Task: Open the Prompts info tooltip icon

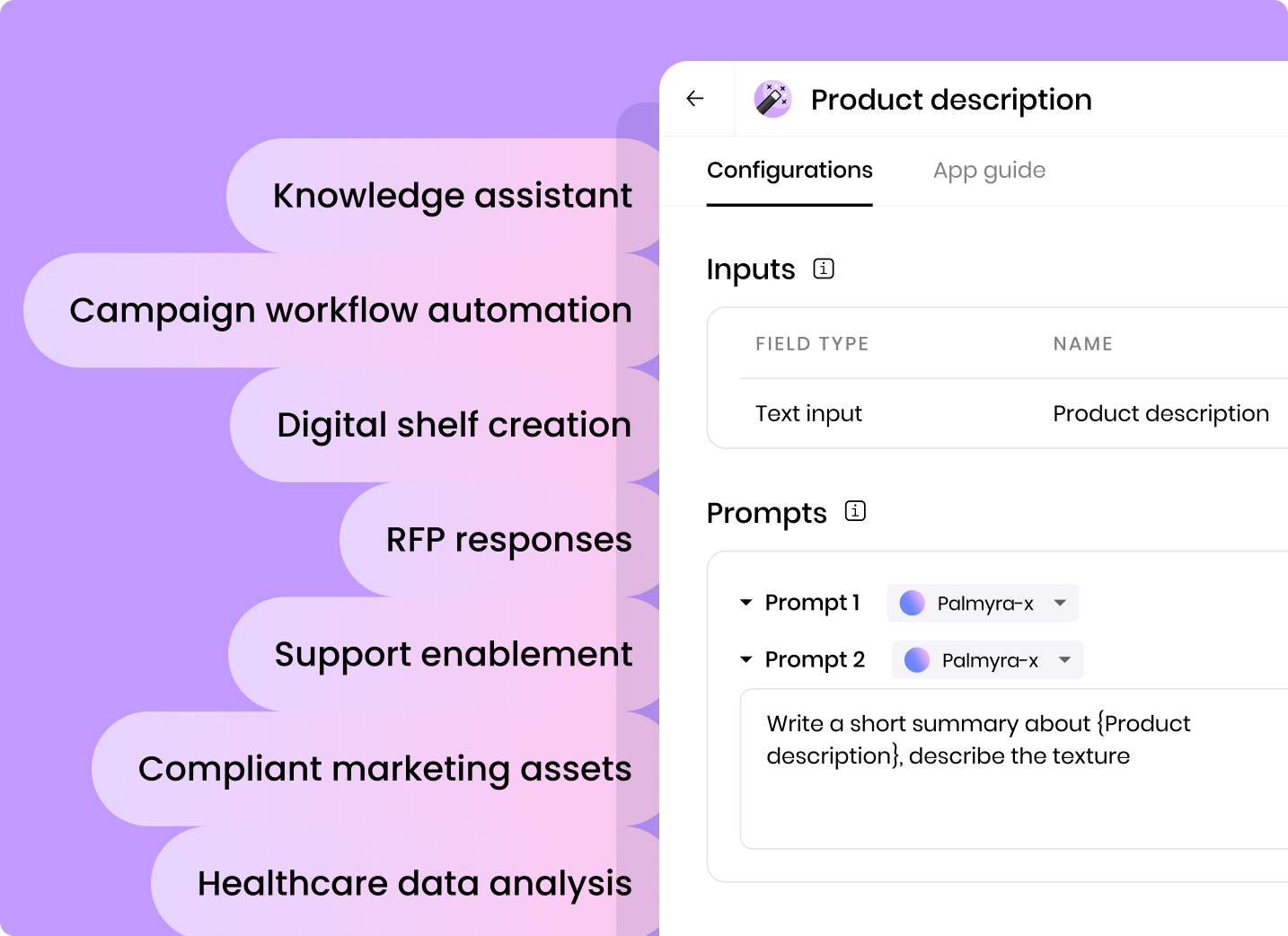Action: point(854,511)
